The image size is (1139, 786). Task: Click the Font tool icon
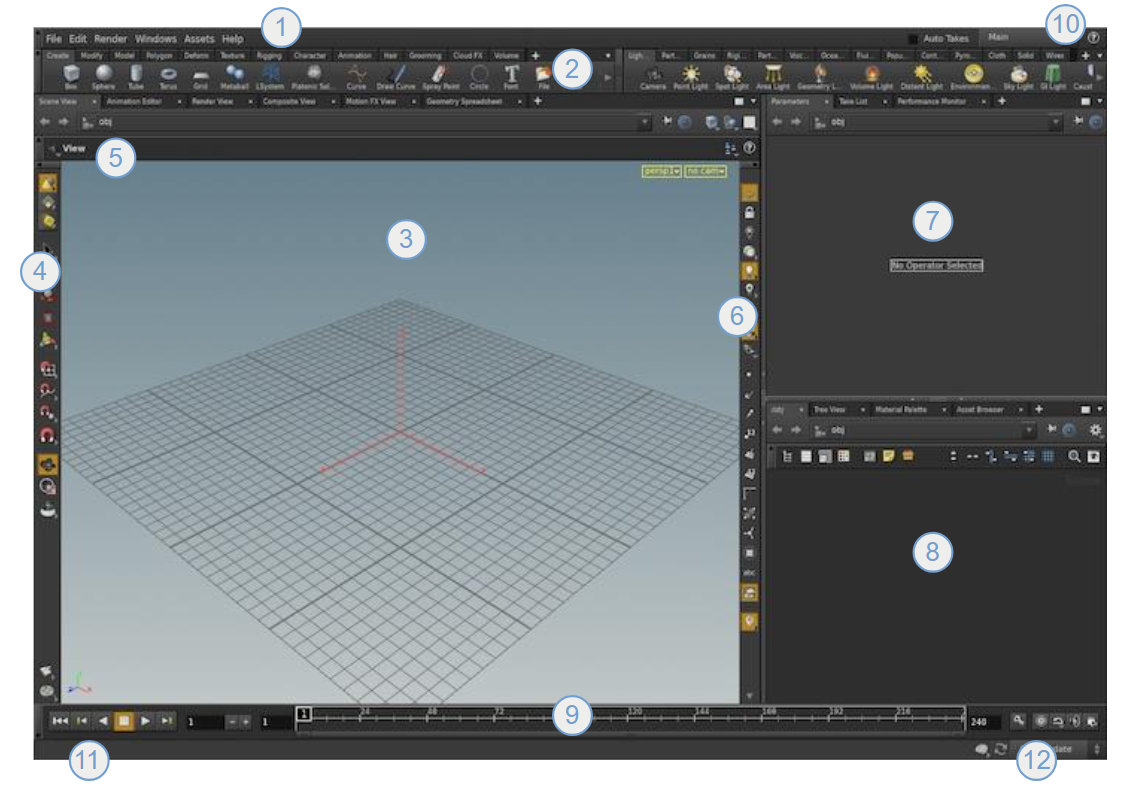click(x=511, y=76)
